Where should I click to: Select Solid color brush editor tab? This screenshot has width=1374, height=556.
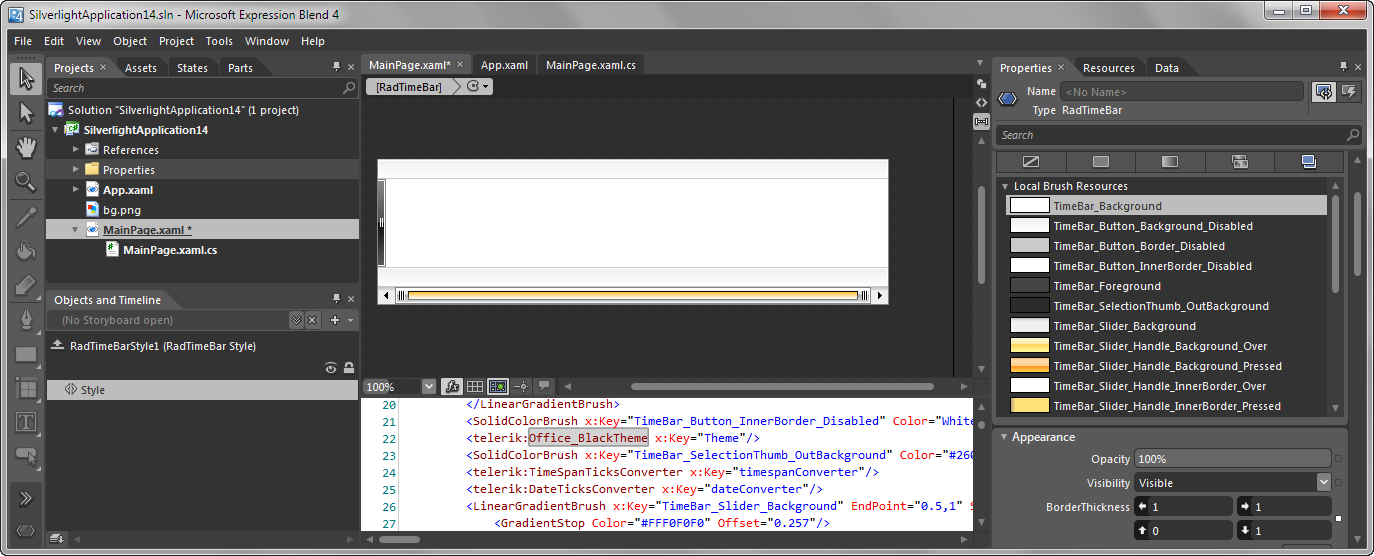pyautogui.click(x=1101, y=161)
